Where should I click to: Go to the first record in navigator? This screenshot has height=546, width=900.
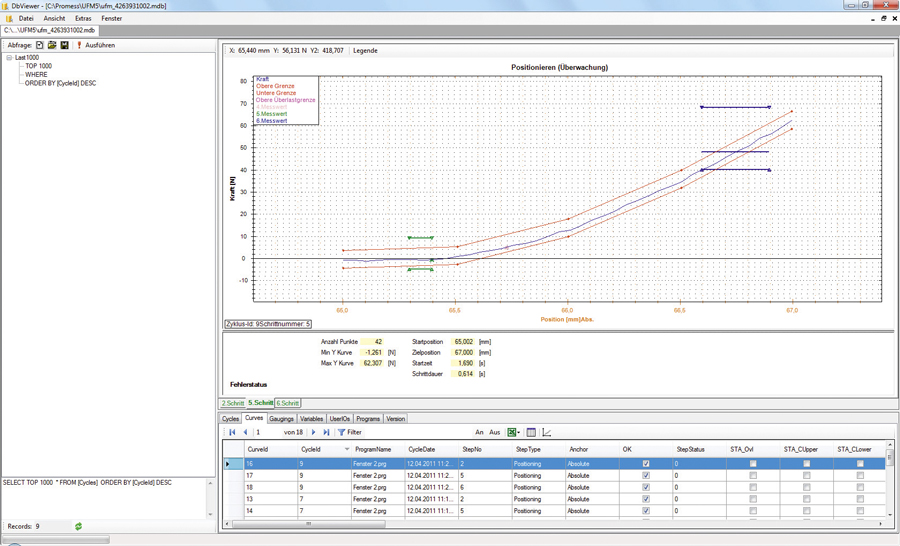232,433
